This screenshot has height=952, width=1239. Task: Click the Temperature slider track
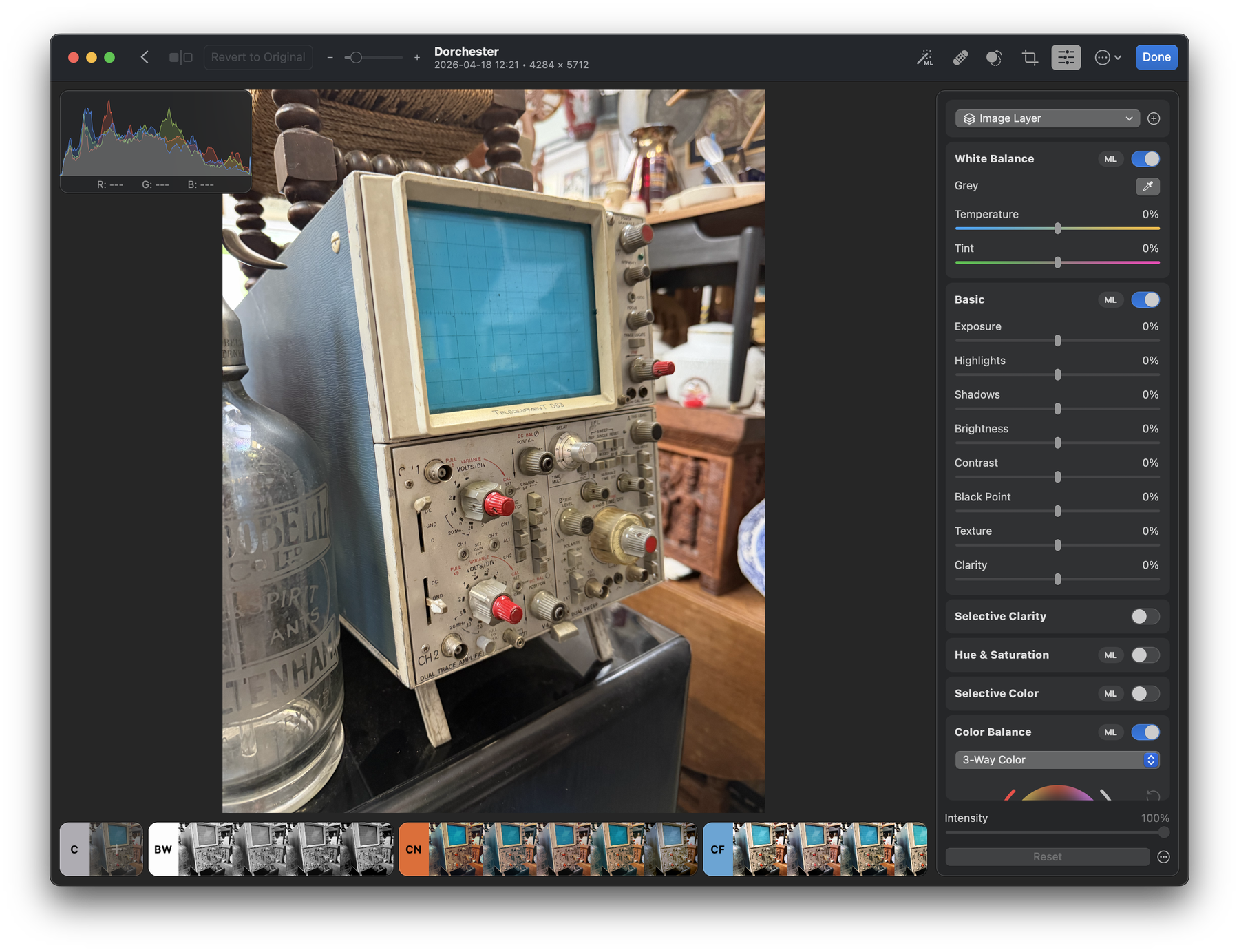click(x=1057, y=229)
